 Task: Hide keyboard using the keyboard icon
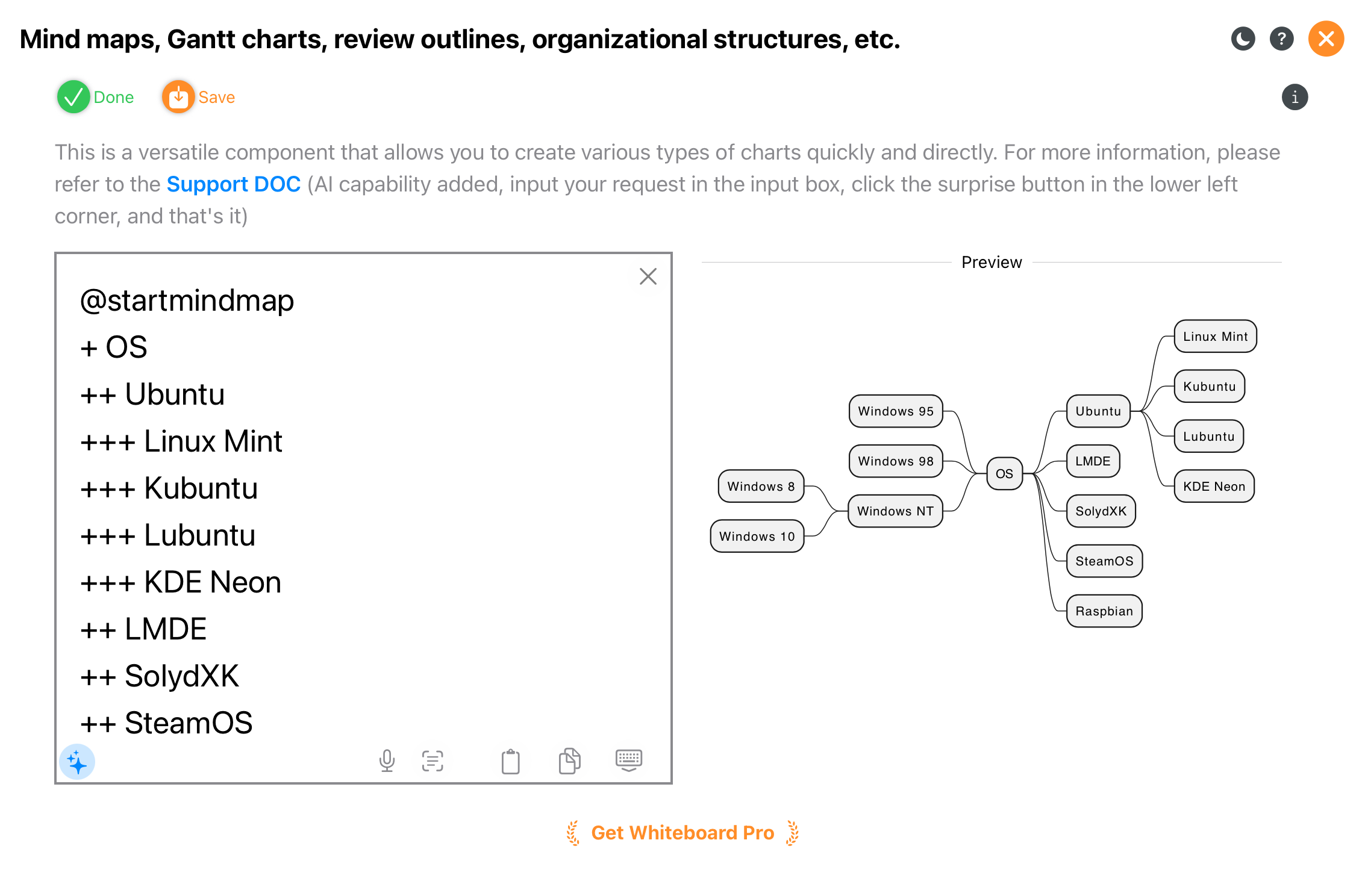[629, 760]
